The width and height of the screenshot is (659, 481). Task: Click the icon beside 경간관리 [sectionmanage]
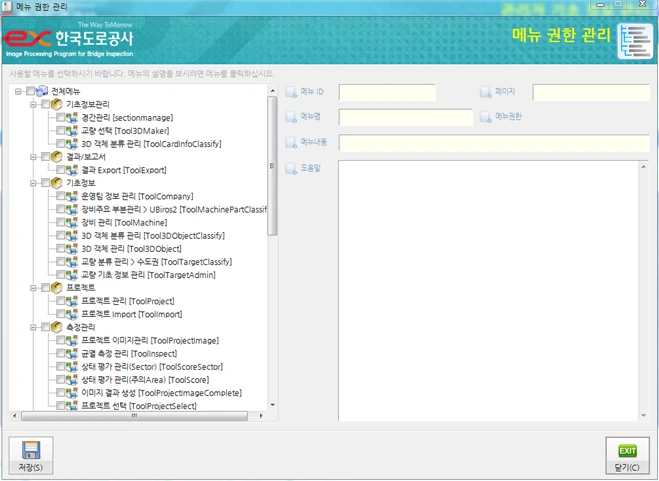[72, 118]
